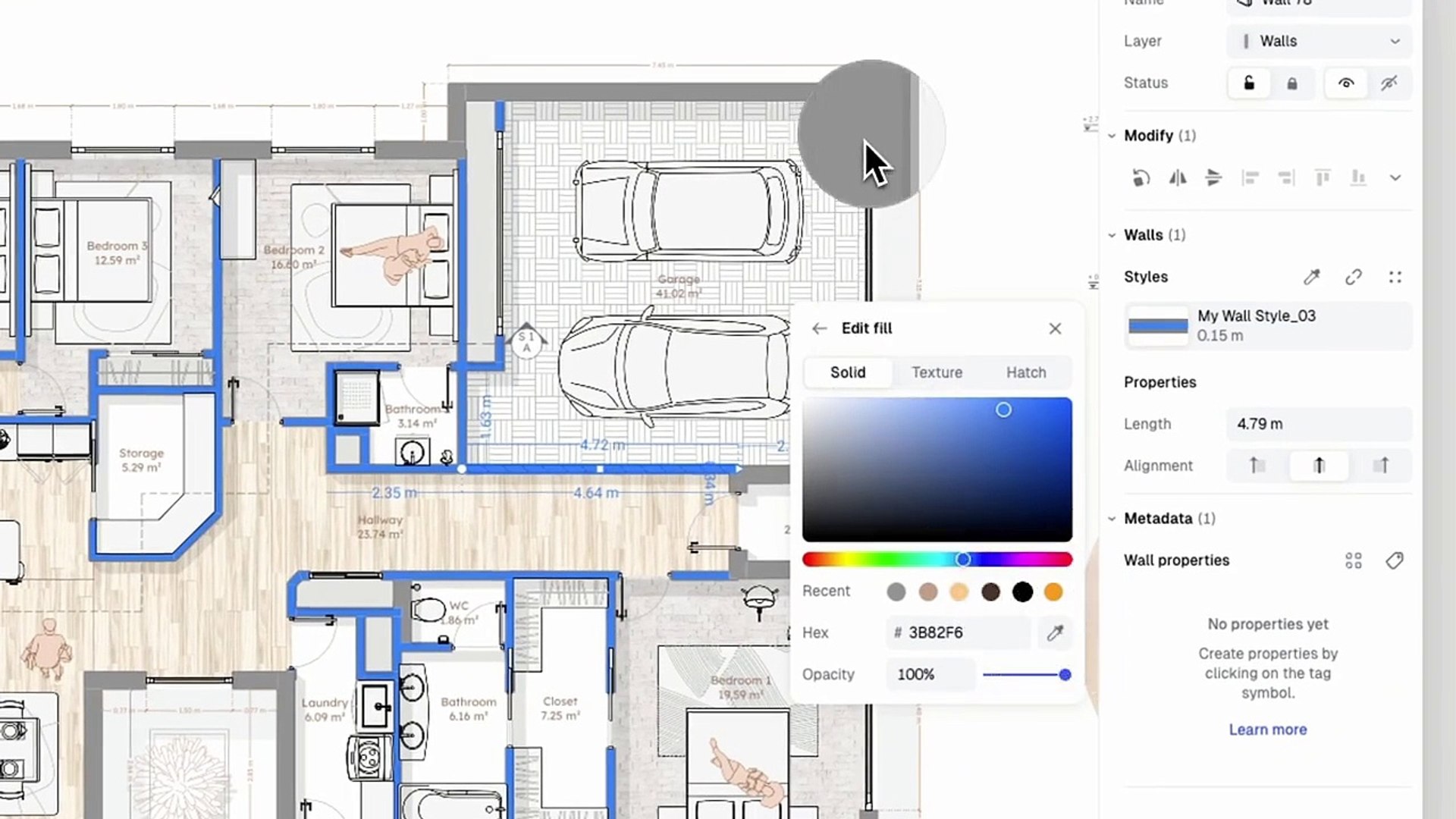Hide wall using crossed-eye status icon
This screenshot has width=1456, height=819.
(1389, 83)
